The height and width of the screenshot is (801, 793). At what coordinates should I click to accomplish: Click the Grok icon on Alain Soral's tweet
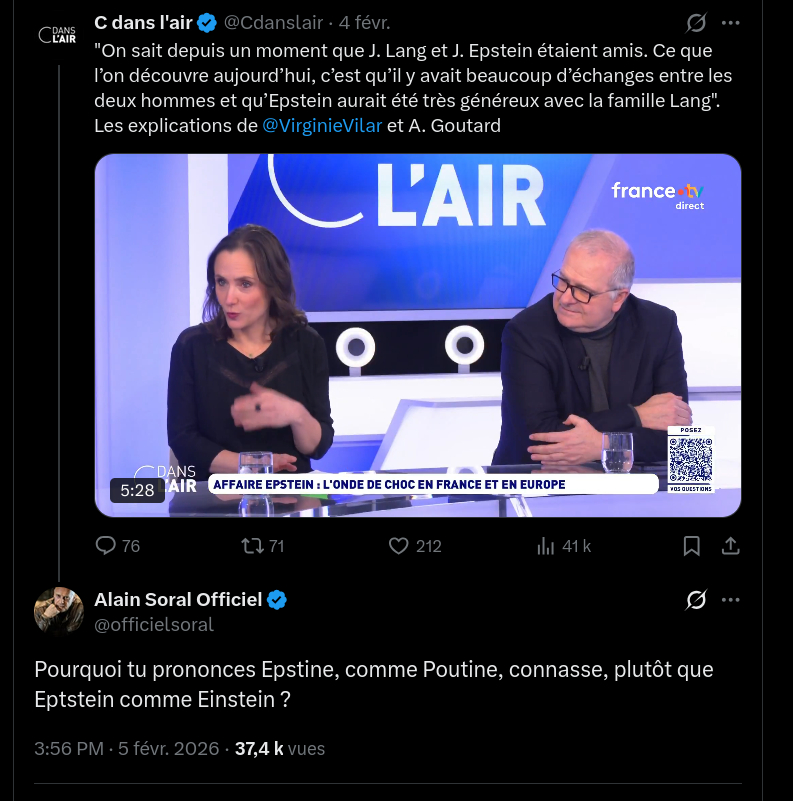tap(696, 600)
